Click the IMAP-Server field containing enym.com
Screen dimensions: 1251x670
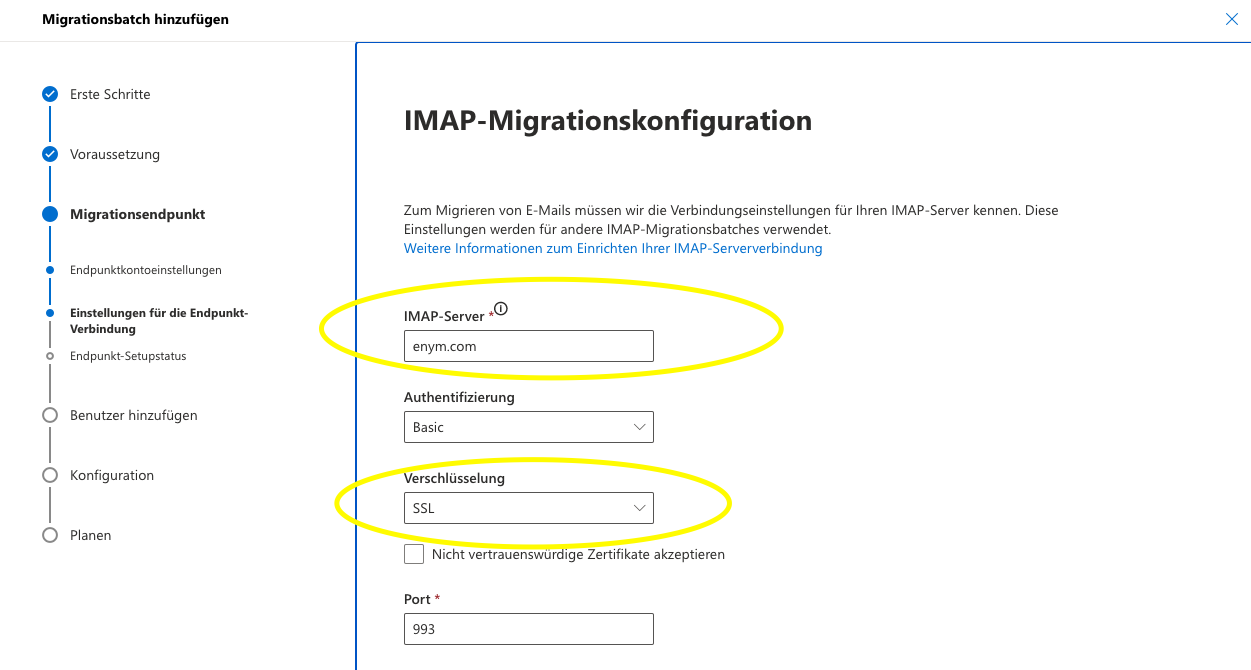(528, 346)
